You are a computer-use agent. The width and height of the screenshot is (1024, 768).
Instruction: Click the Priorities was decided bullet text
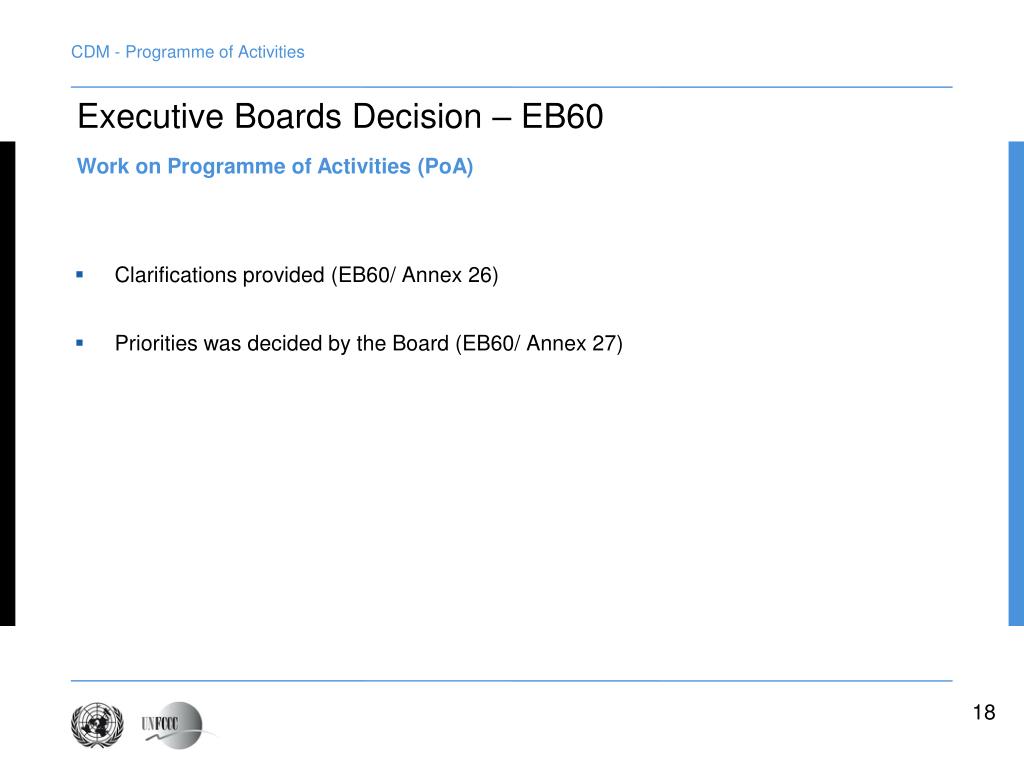pyautogui.click(x=368, y=344)
